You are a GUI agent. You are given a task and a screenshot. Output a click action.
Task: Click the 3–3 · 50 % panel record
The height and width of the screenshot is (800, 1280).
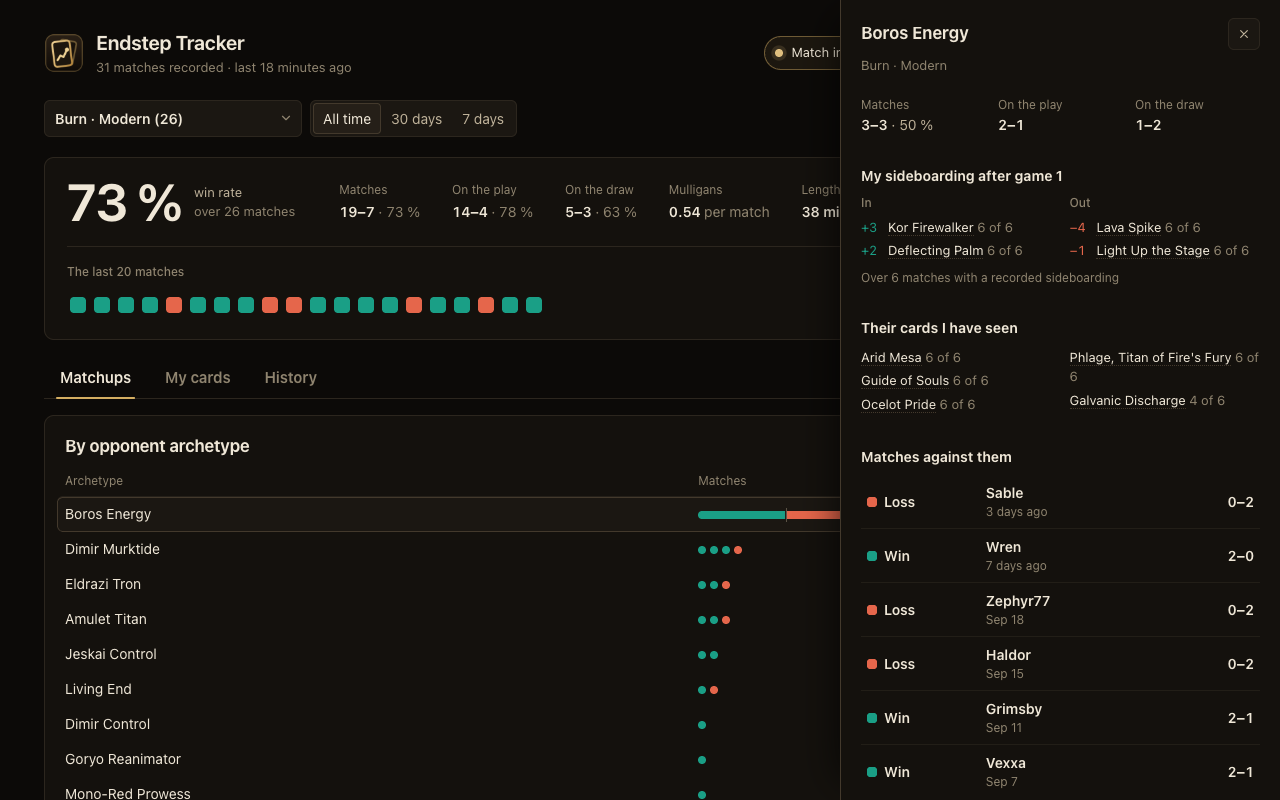[x=897, y=125]
